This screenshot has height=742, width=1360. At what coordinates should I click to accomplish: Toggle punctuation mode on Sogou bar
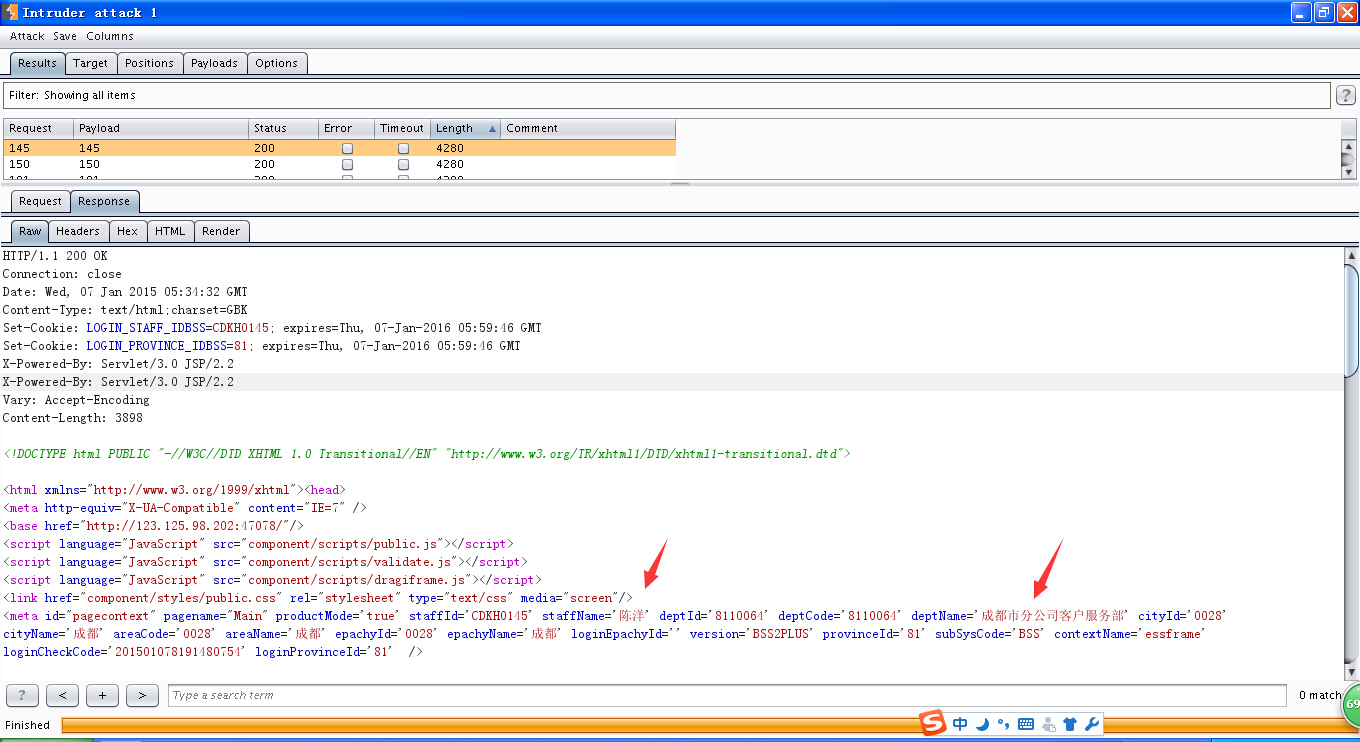(1003, 724)
